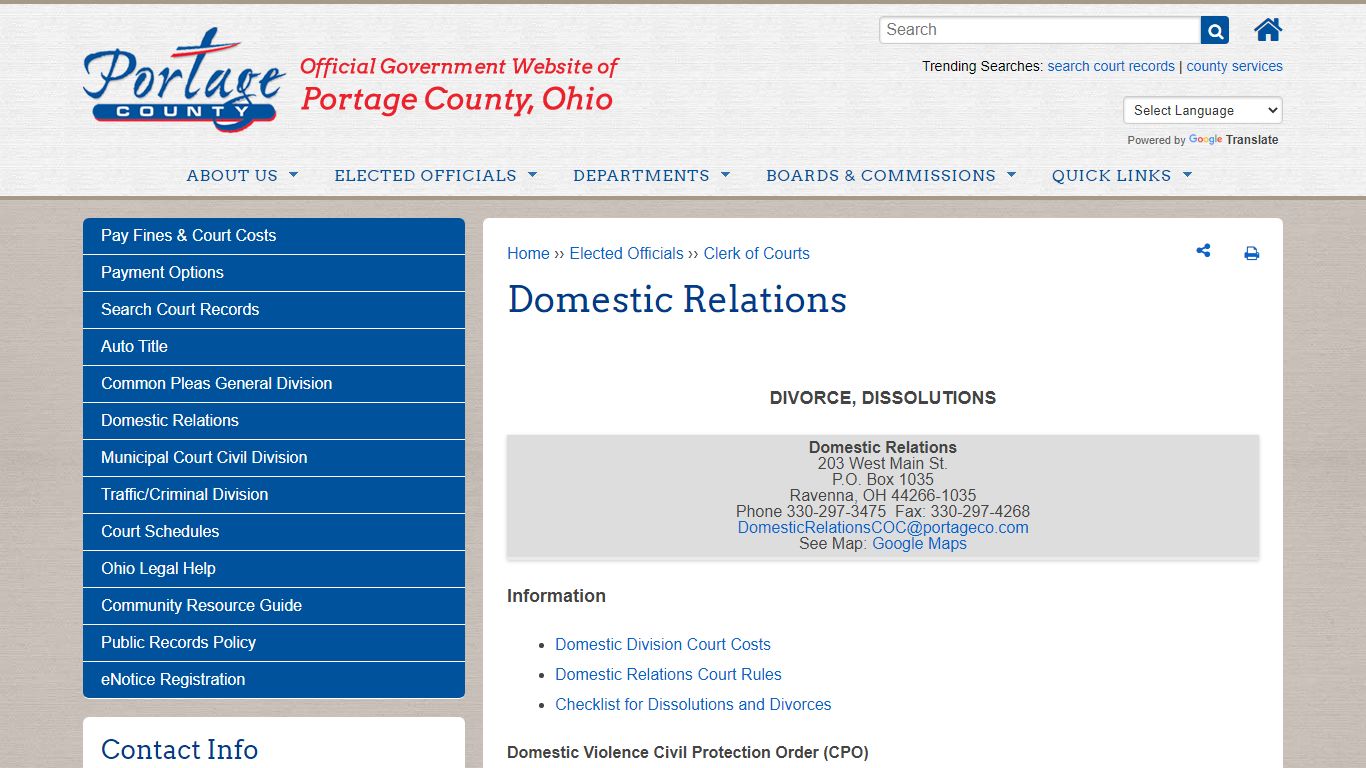
Task: Click 'Ravenna, OH 44266-1035' address line
Action: [x=883, y=496]
